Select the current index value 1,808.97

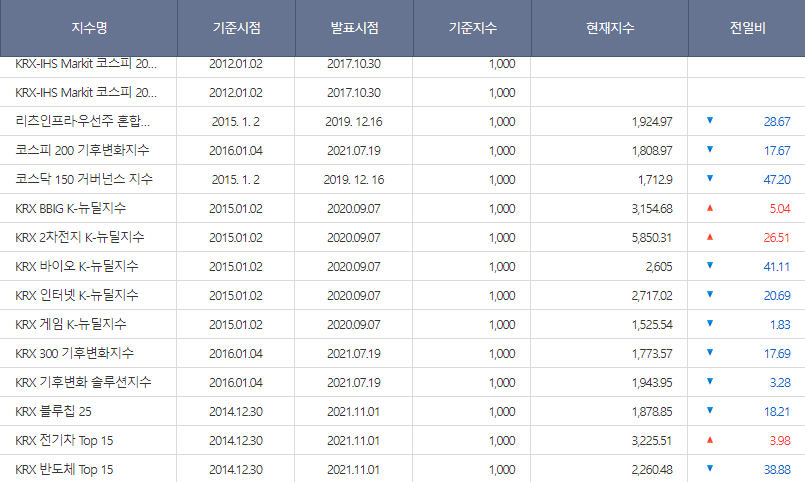652,151
